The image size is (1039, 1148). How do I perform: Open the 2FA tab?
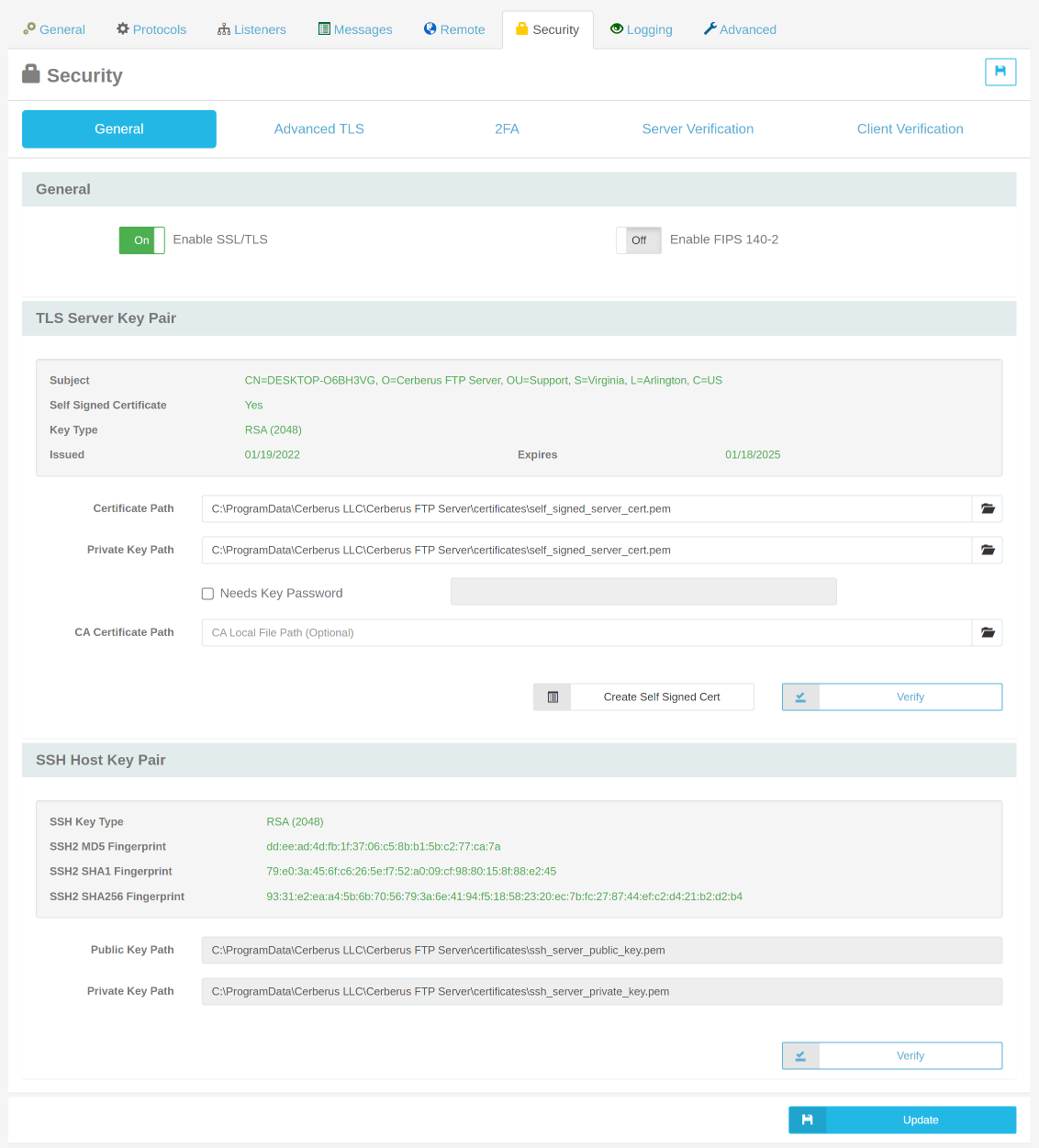coord(508,128)
